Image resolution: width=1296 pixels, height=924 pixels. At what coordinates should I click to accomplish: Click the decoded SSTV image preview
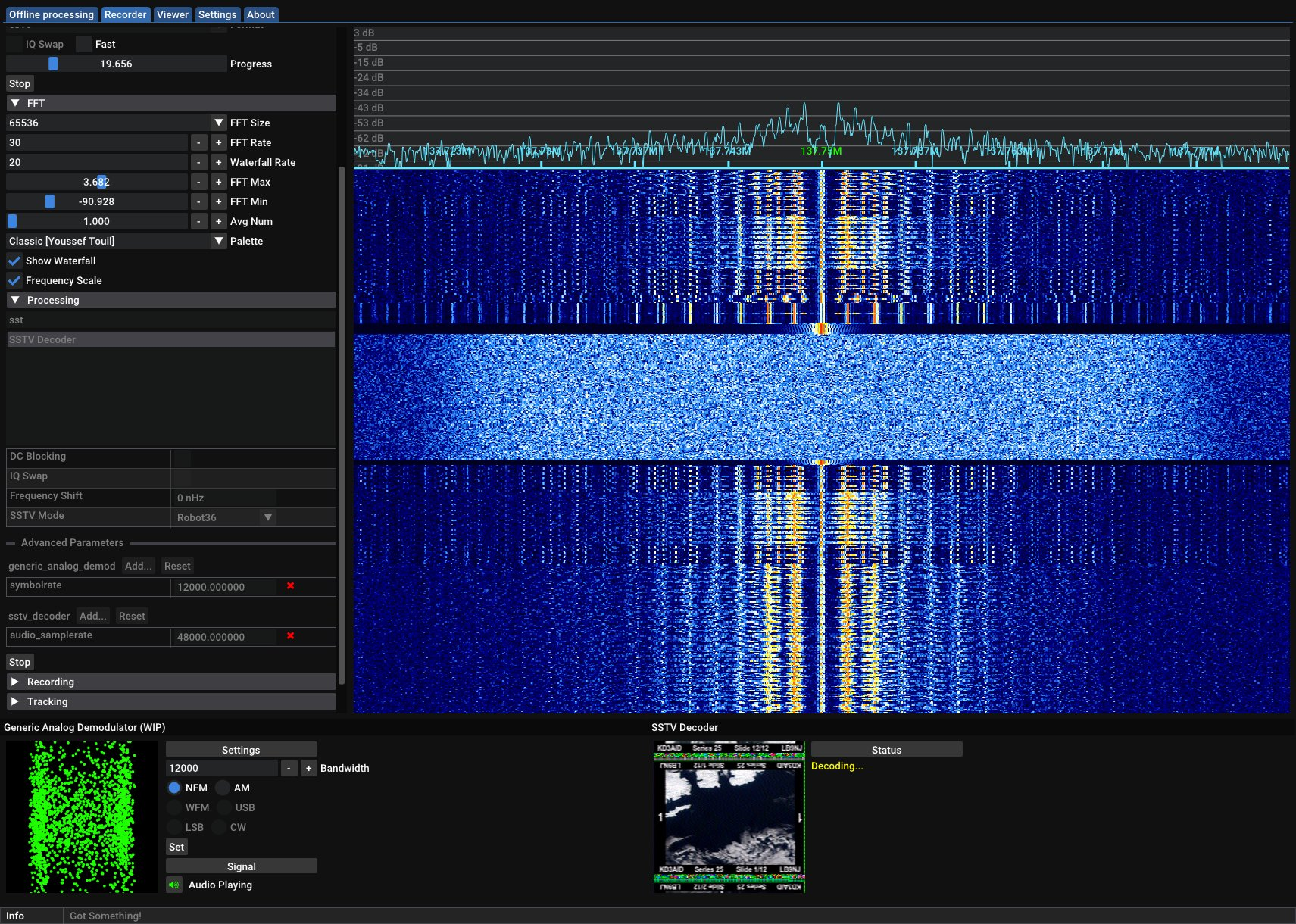pyautogui.click(x=729, y=816)
